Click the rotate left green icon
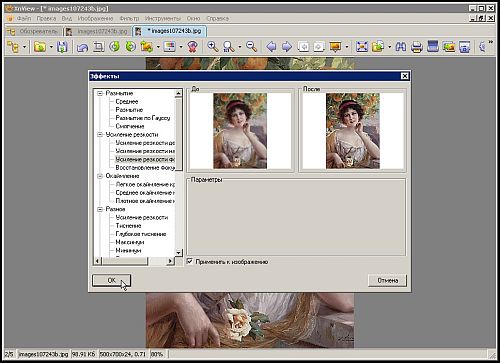 [x=114, y=47]
